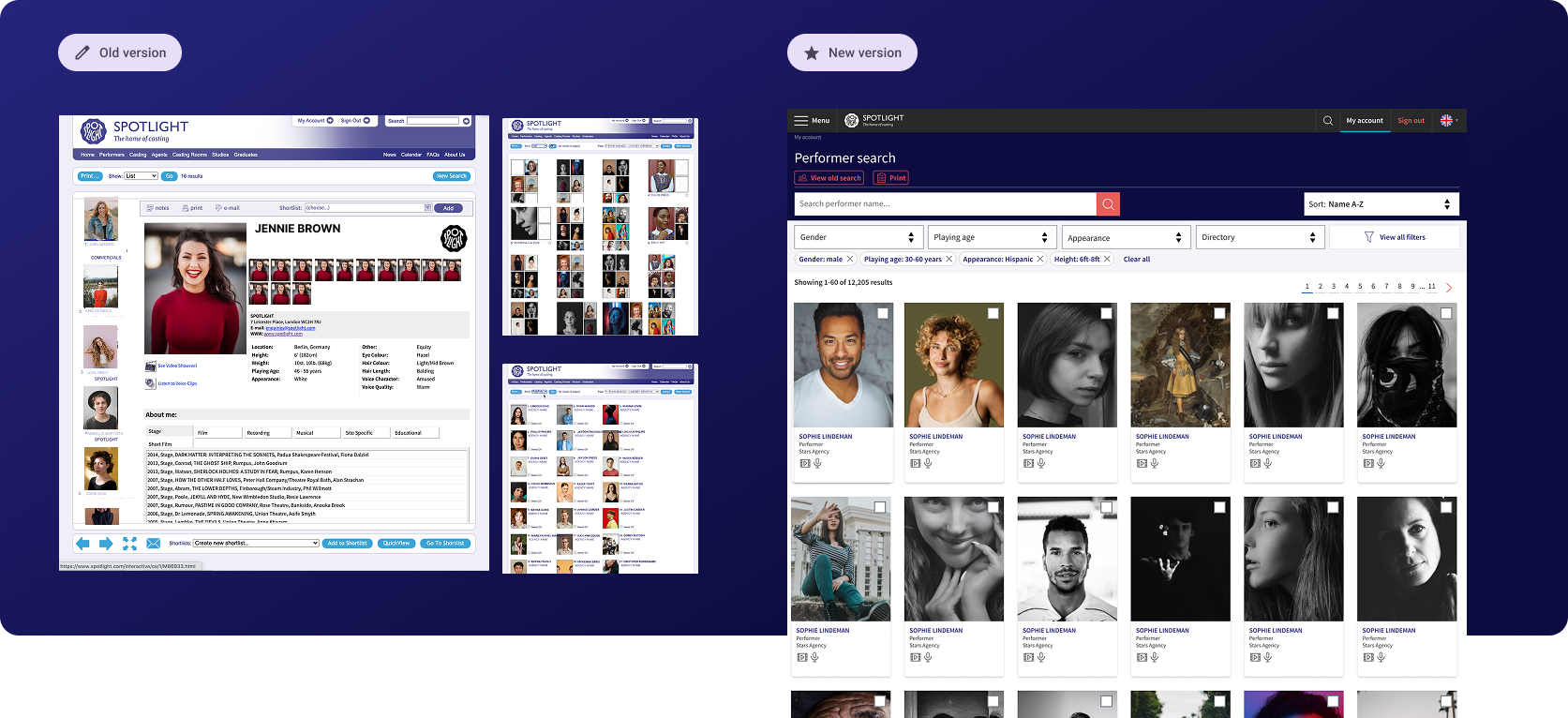This screenshot has height=718, width=1568.
Task: Go to next results page arrow
Action: point(1449,287)
